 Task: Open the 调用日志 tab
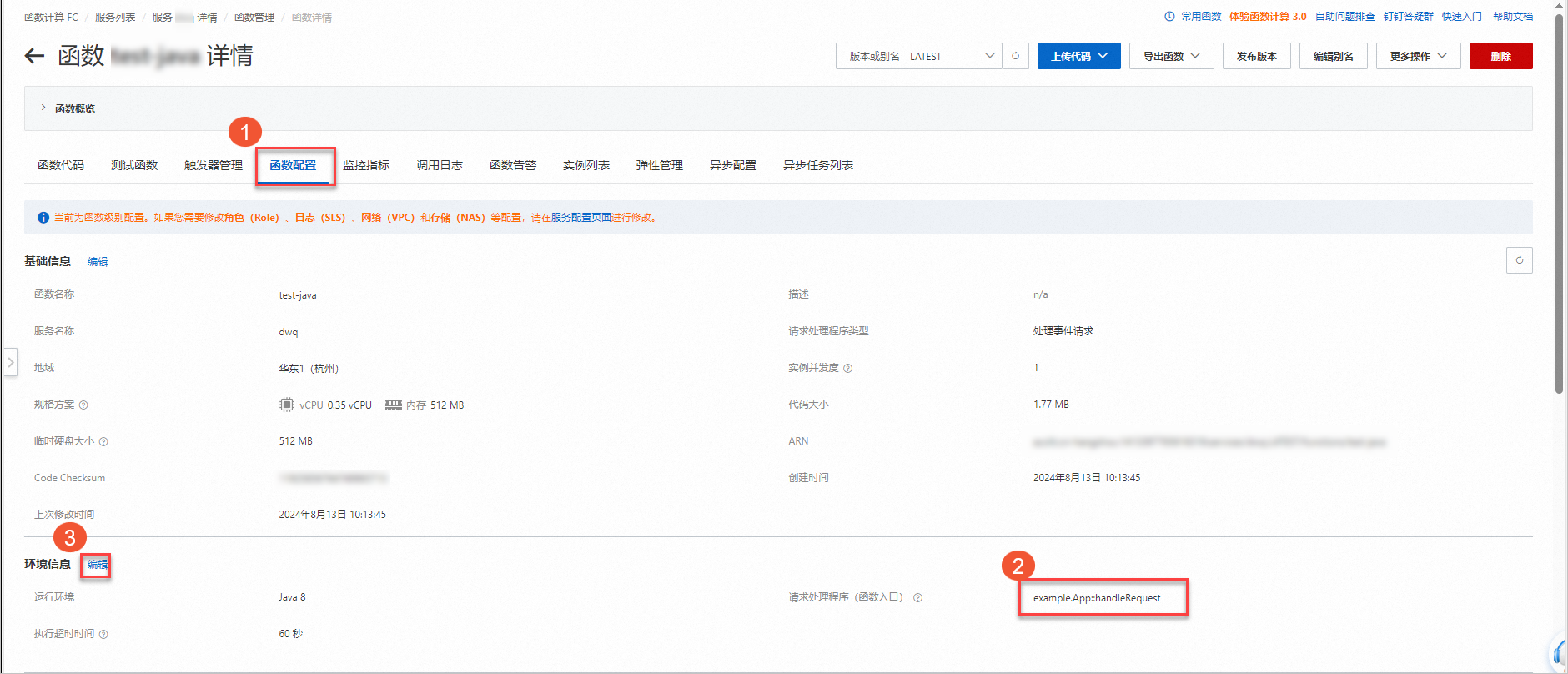click(440, 165)
